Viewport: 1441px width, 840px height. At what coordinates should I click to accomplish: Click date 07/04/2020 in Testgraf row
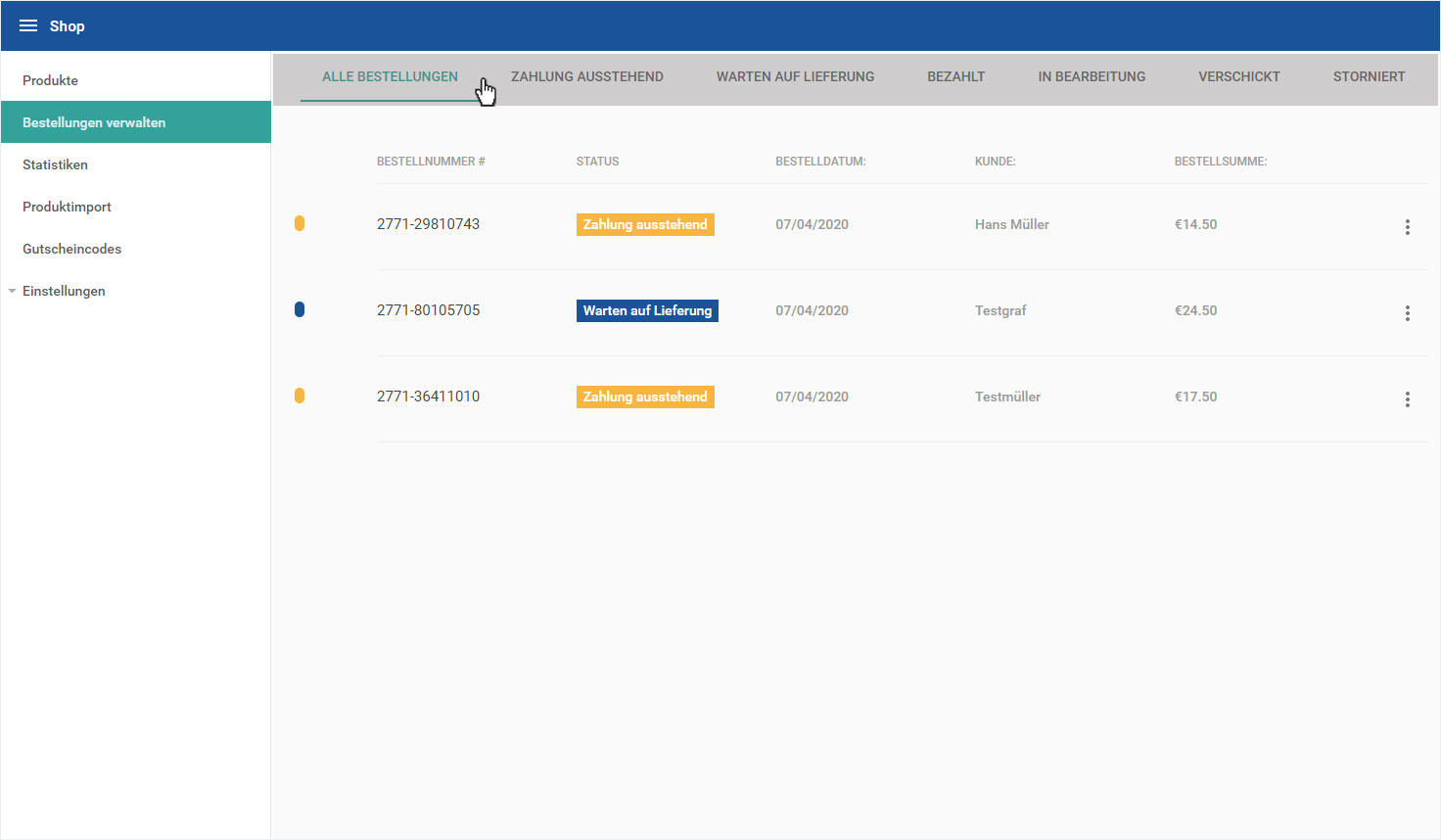[x=812, y=310]
